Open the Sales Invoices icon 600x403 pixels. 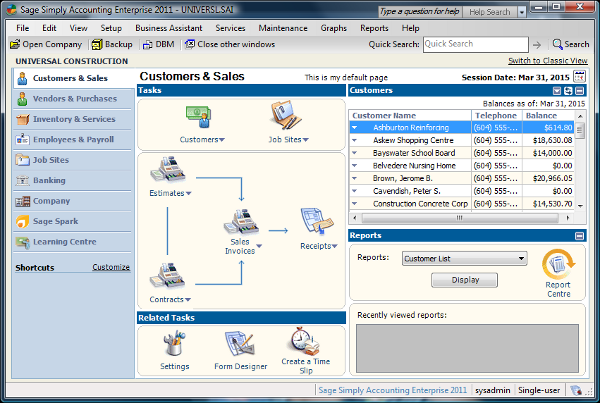click(241, 222)
